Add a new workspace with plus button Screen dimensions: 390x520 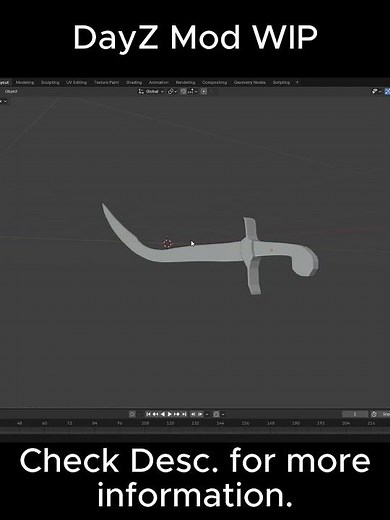coord(297,82)
